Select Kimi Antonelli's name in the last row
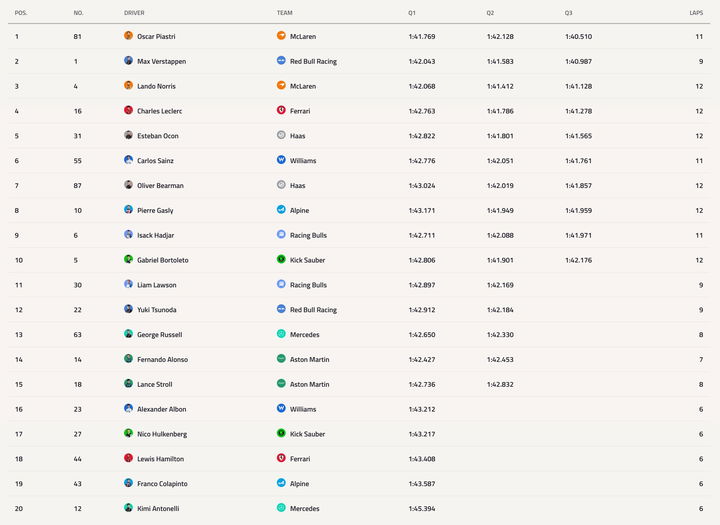 click(x=158, y=508)
